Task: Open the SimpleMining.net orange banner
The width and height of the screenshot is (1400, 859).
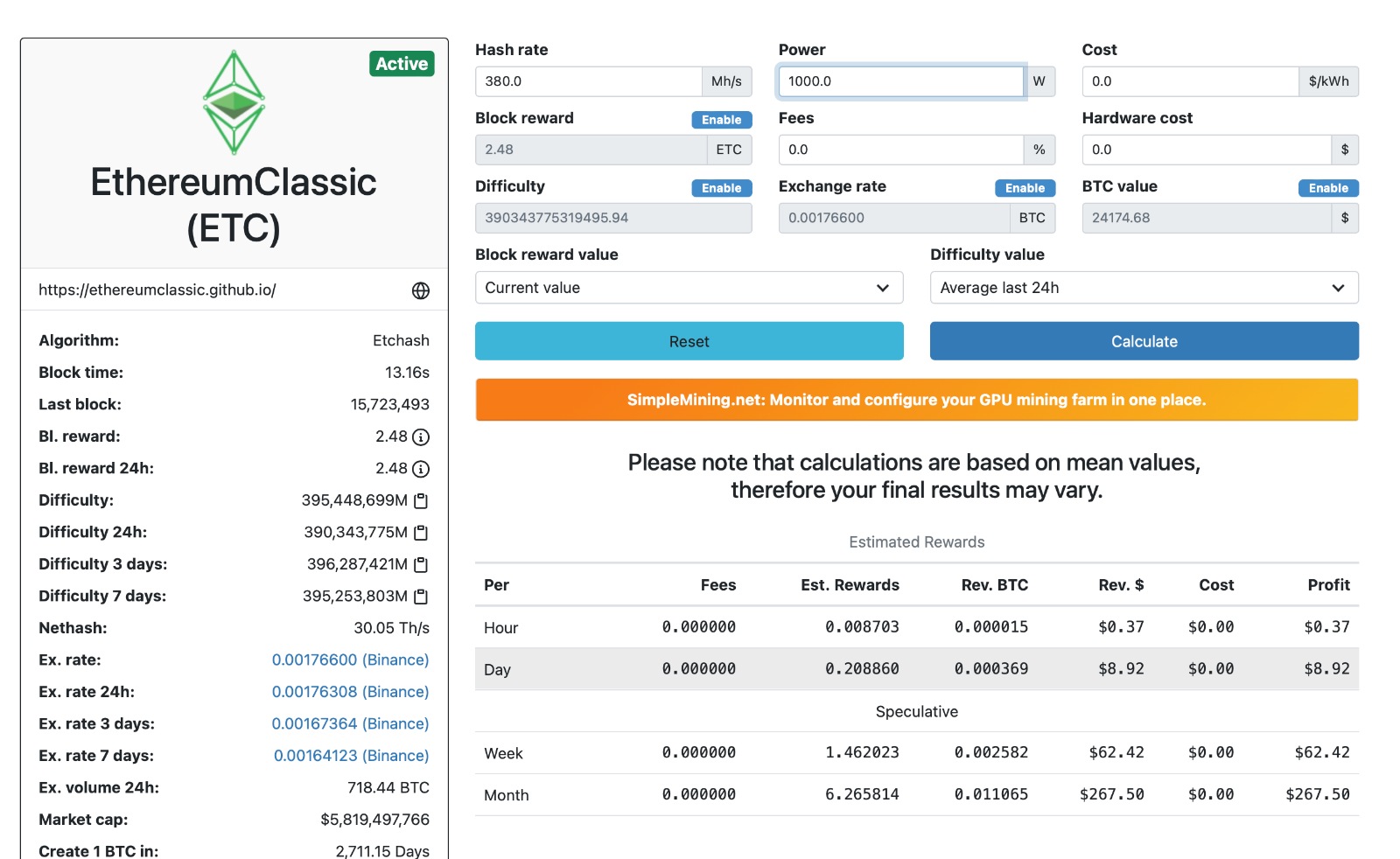Action: (917, 400)
